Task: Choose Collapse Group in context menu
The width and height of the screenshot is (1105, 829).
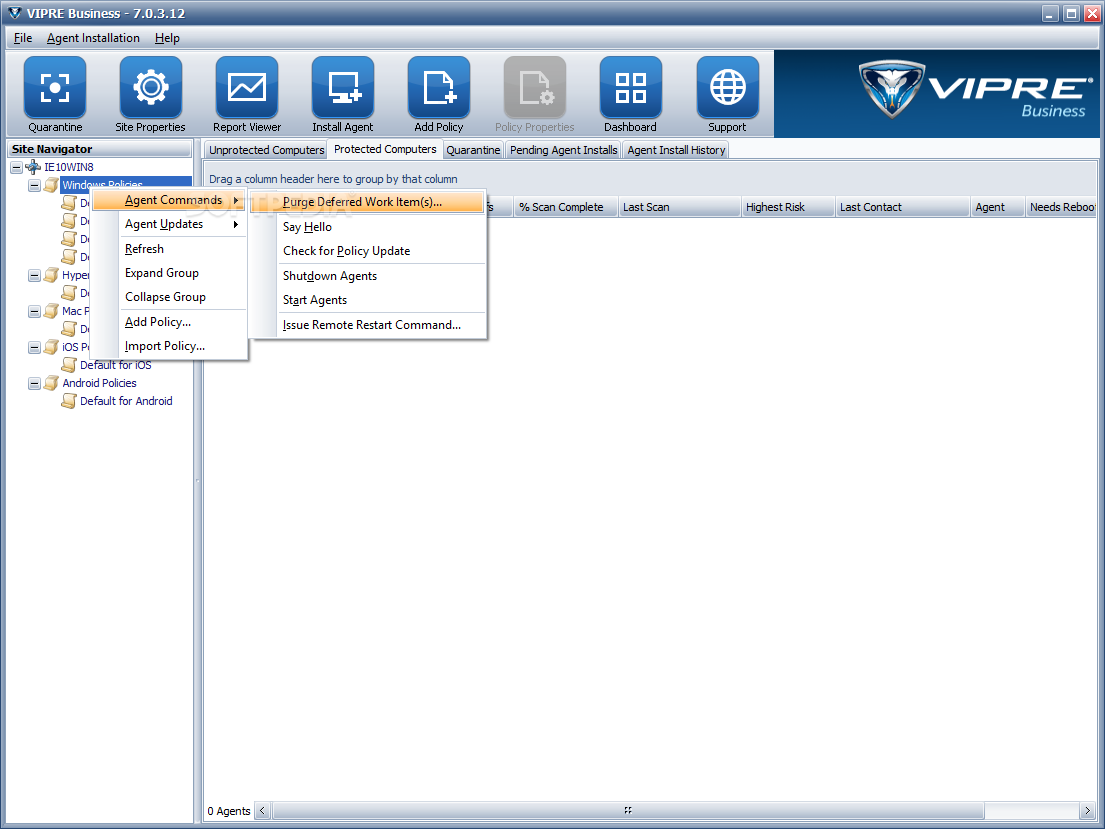Action: (x=169, y=297)
